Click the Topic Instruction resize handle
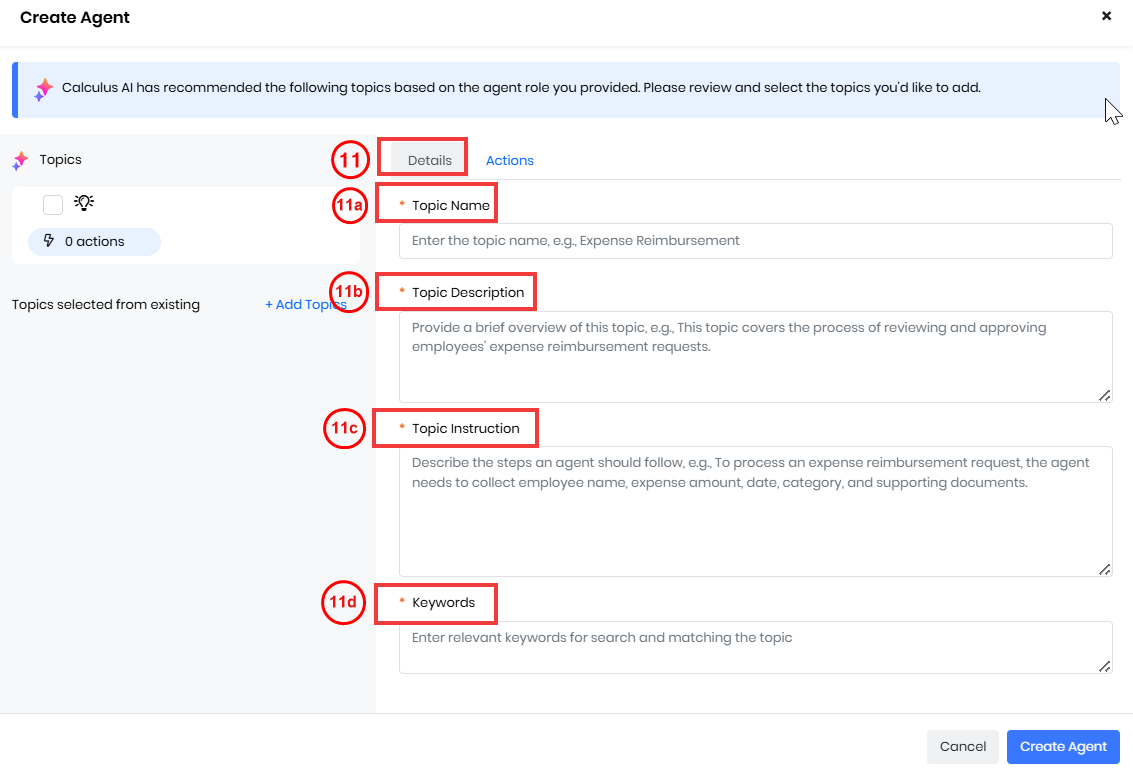1133x770 pixels. (1104, 569)
